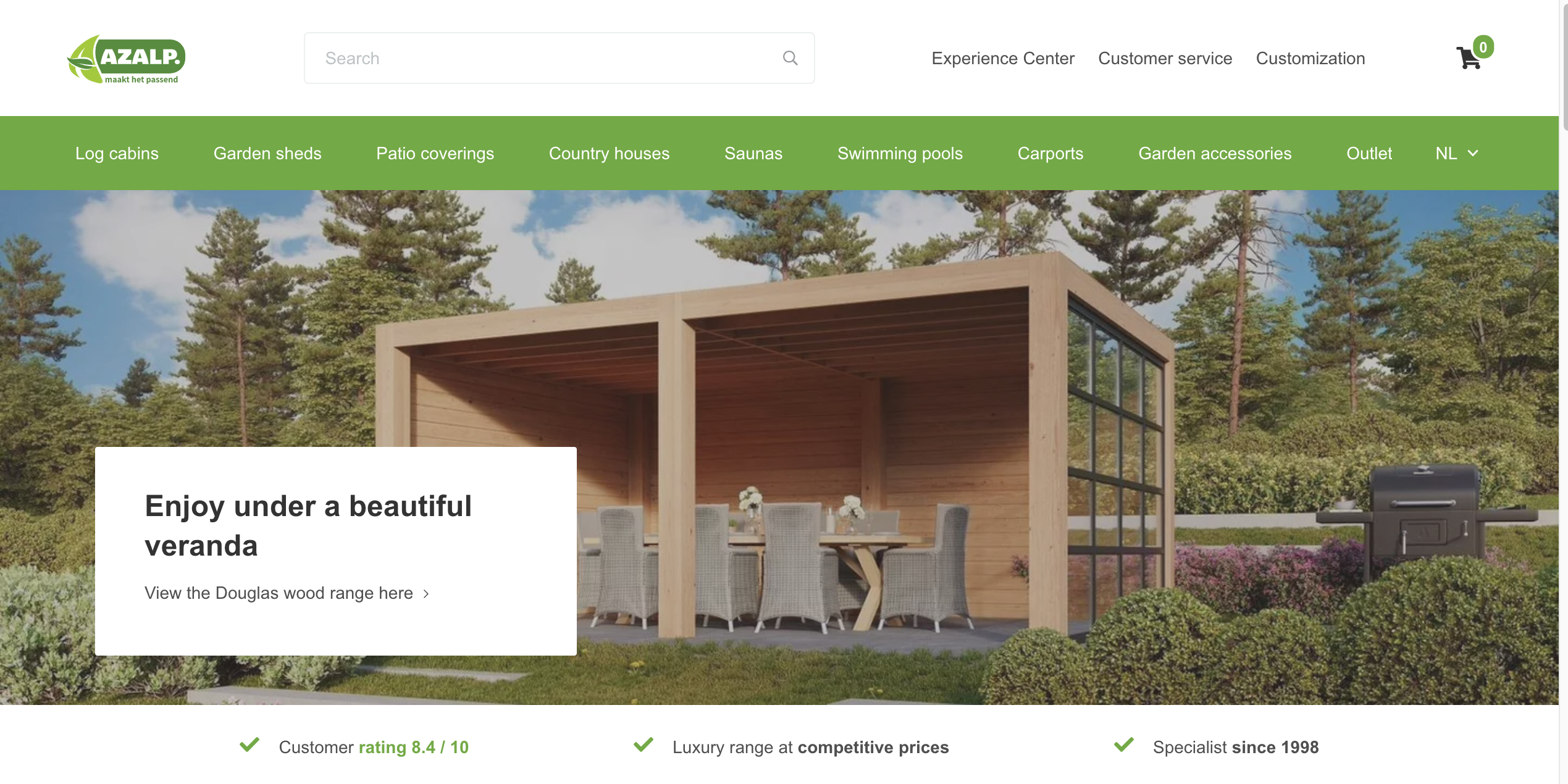The height and width of the screenshot is (784, 1568).
Task: View the Douglas wood range here
Action: tap(279, 593)
